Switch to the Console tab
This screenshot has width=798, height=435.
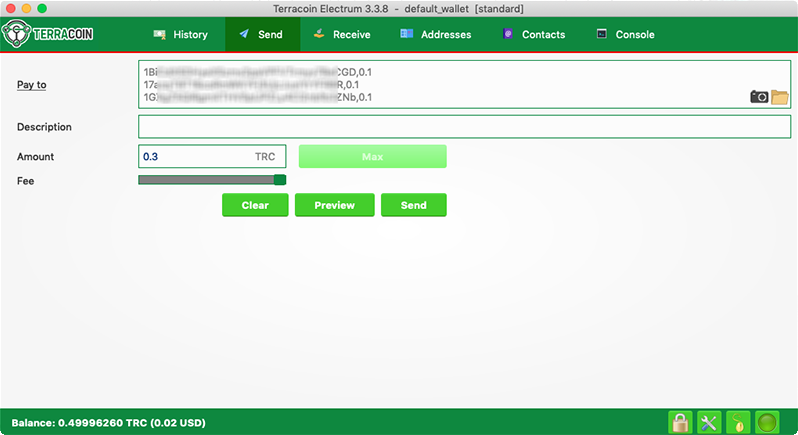pyautogui.click(x=625, y=35)
